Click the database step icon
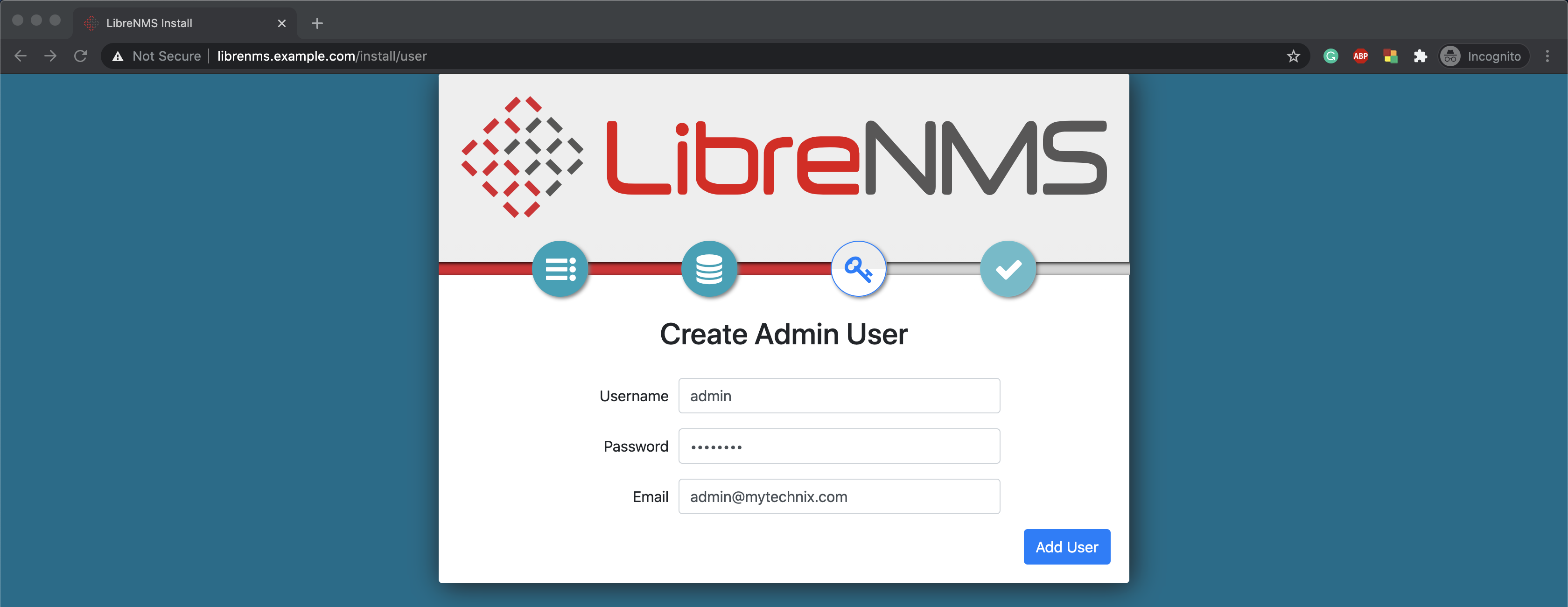The height and width of the screenshot is (607, 1568). tap(709, 268)
